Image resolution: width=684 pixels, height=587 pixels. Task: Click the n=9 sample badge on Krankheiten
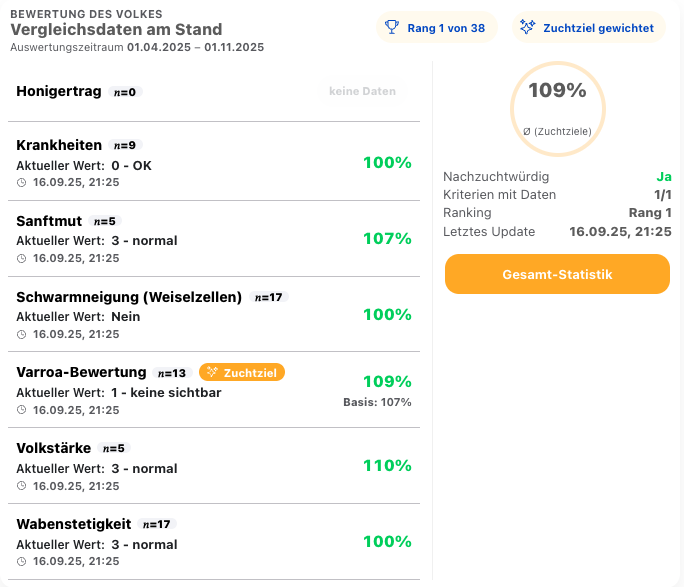123,145
